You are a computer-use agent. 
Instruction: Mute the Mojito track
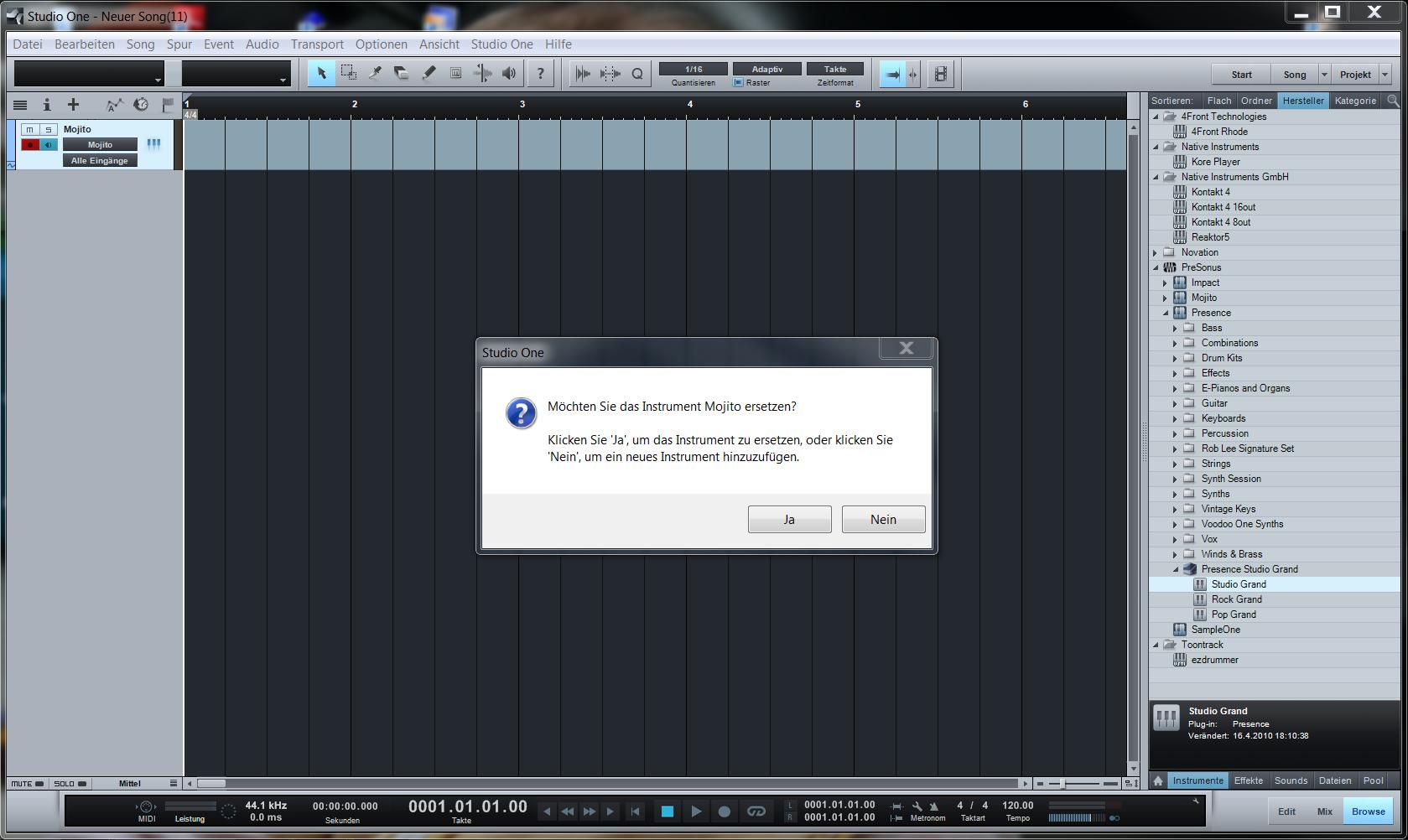(30, 129)
